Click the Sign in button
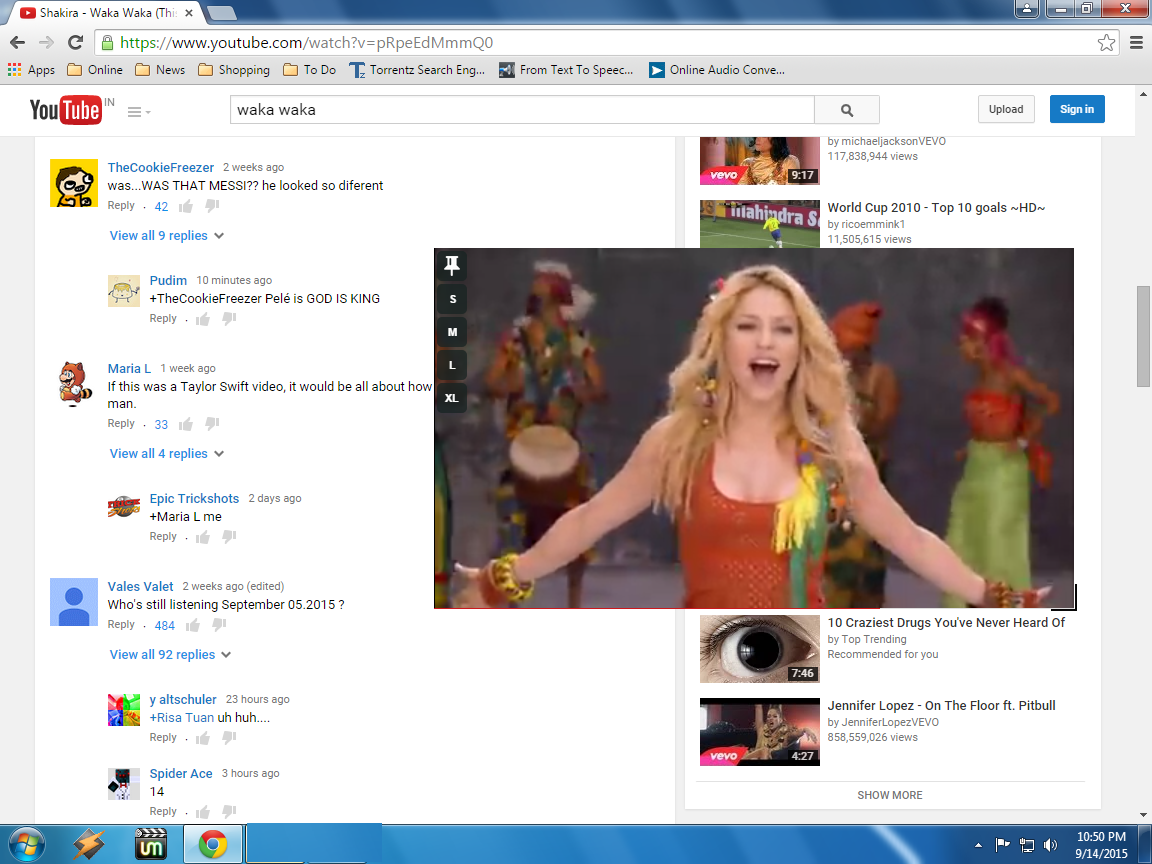 [1076, 109]
